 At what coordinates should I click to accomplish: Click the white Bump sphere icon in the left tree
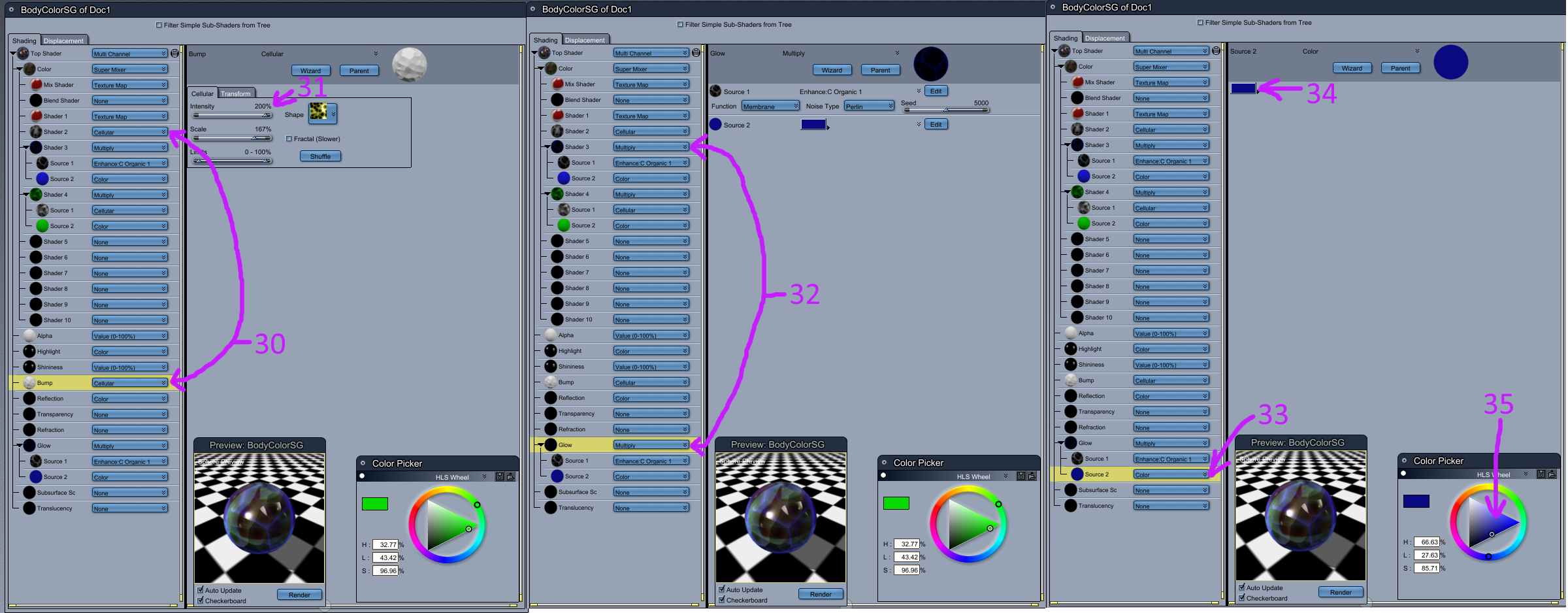(29, 383)
